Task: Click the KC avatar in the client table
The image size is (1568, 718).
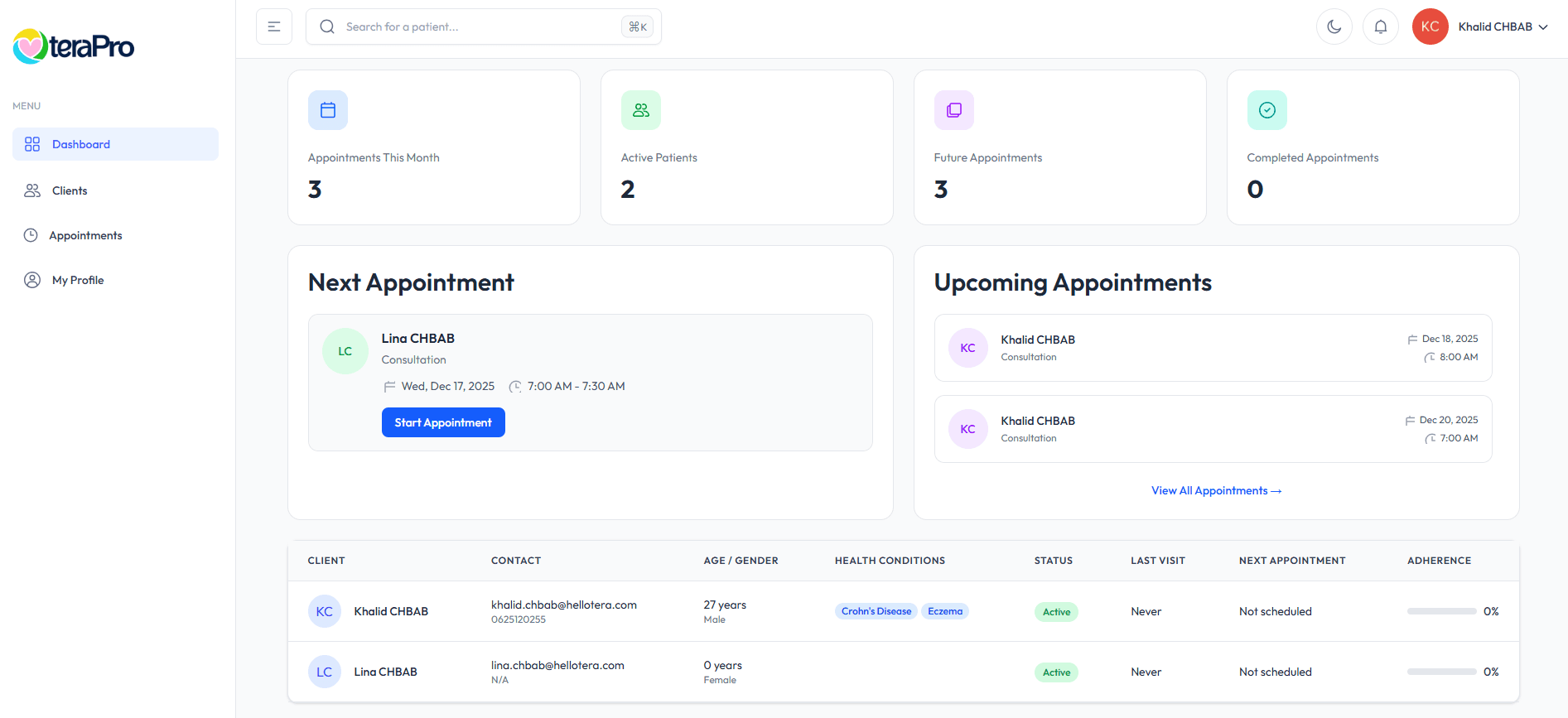Action: pyautogui.click(x=325, y=611)
